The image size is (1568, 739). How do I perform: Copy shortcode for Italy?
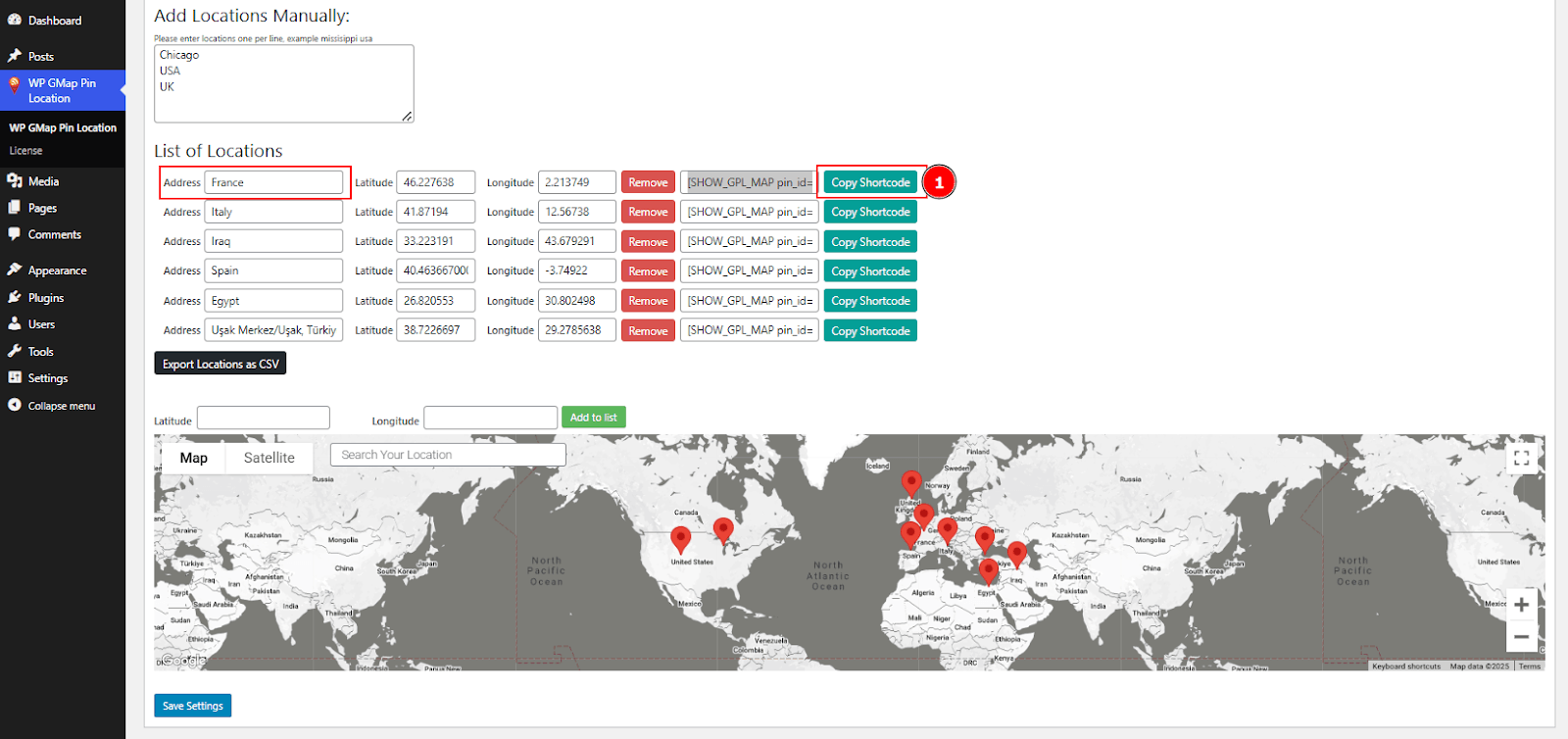point(870,212)
